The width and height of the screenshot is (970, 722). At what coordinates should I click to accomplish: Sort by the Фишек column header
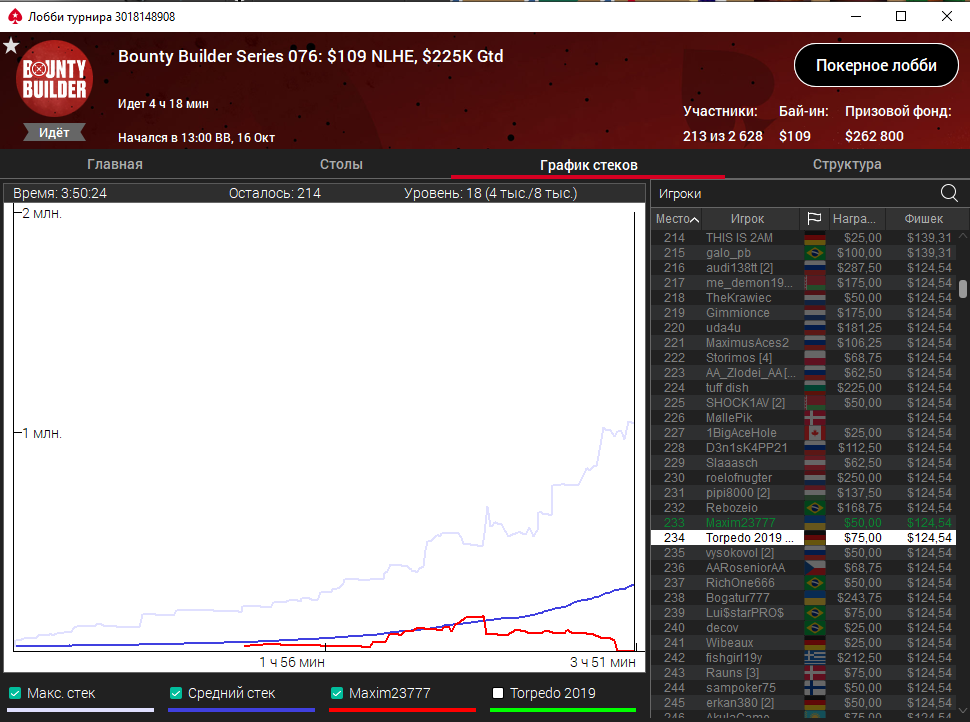click(x=924, y=219)
